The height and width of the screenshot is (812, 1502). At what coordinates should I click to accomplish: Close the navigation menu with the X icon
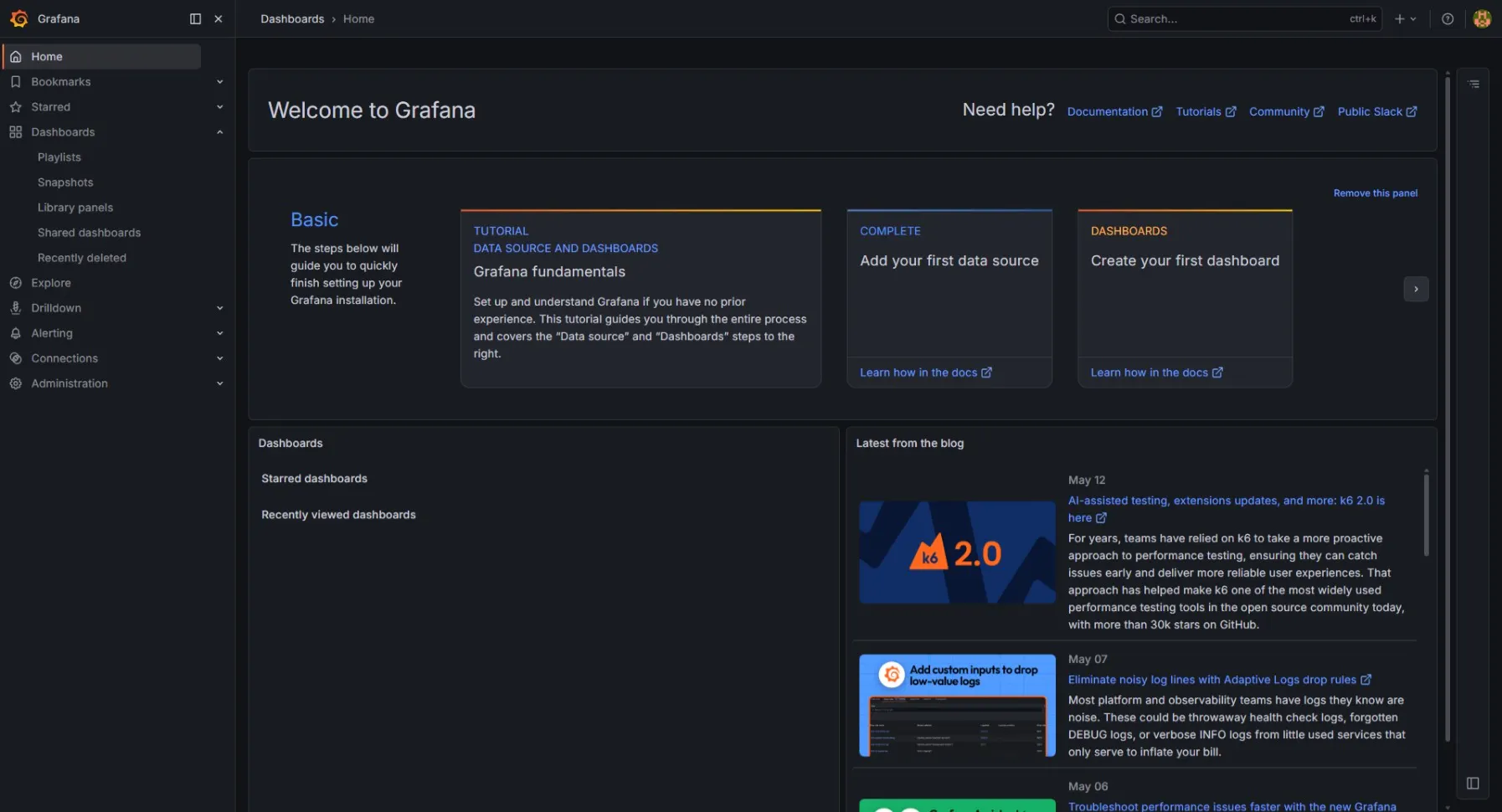[x=219, y=18]
